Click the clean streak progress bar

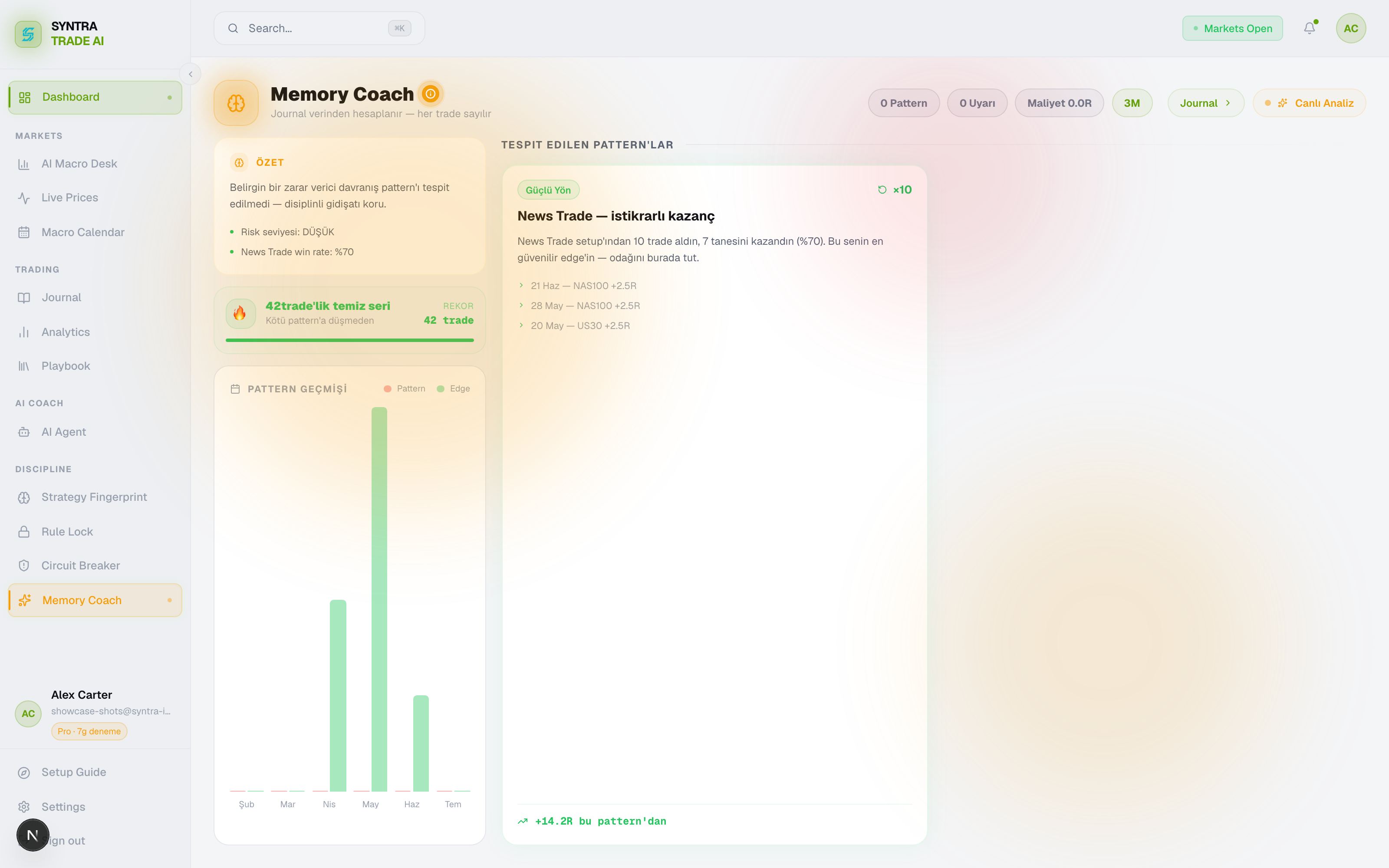(349, 340)
